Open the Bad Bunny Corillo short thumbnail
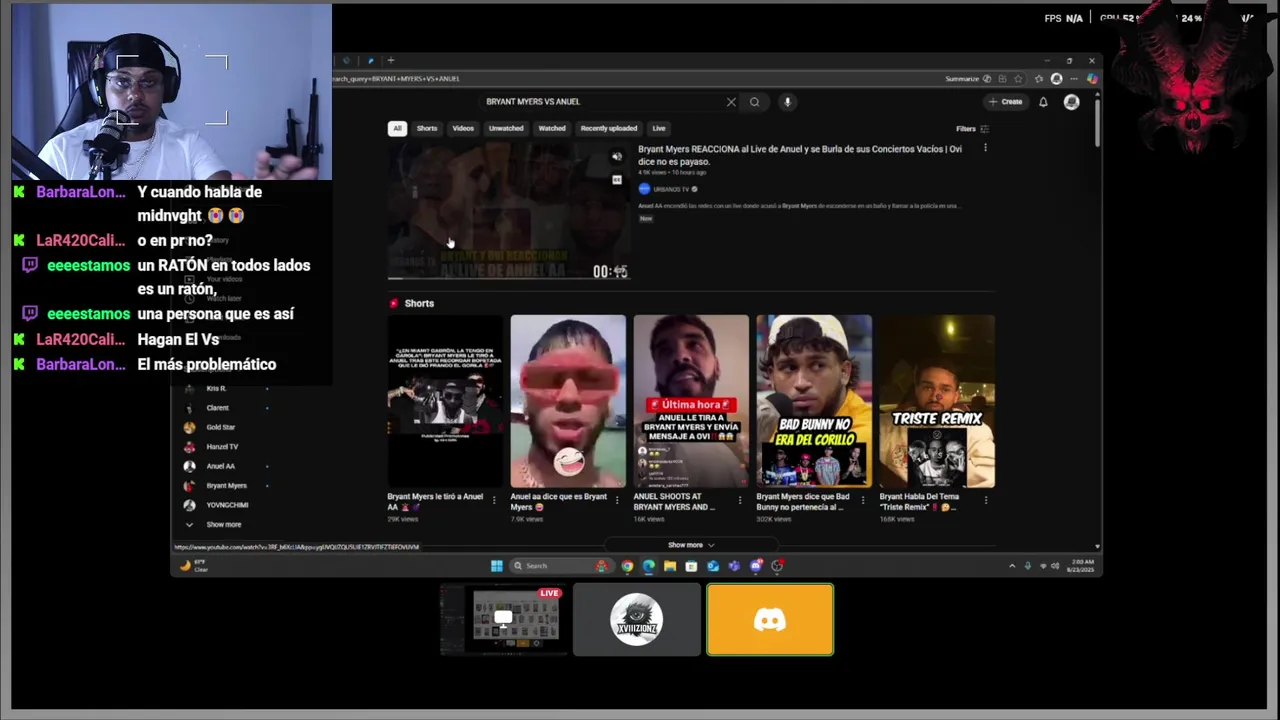The image size is (1280, 720). point(814,401)
